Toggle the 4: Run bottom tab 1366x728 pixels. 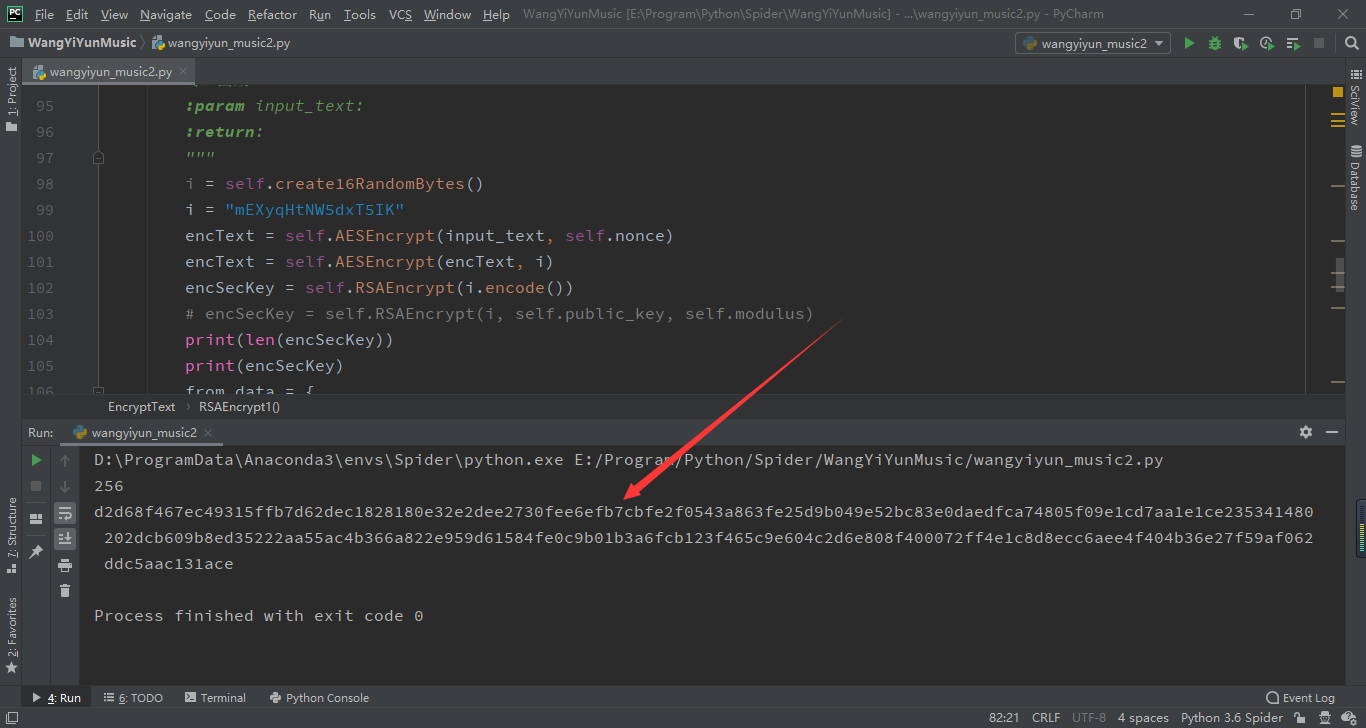click(x=56, y=698)
